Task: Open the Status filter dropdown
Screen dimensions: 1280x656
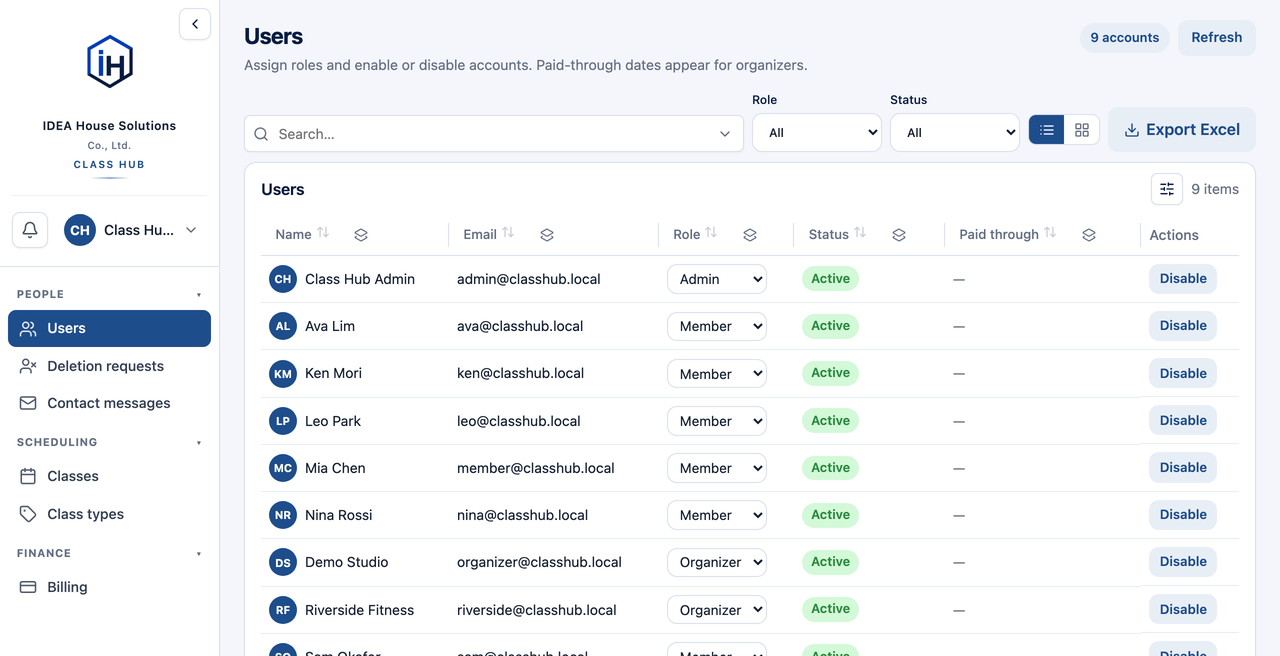Action: click(x=955, y=132)
